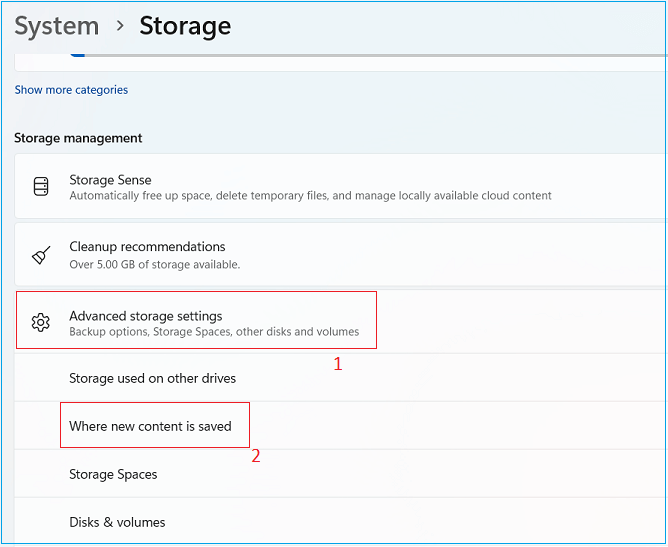Click the Storage page title
Screen dimensions: 668x547
[185, 26]
